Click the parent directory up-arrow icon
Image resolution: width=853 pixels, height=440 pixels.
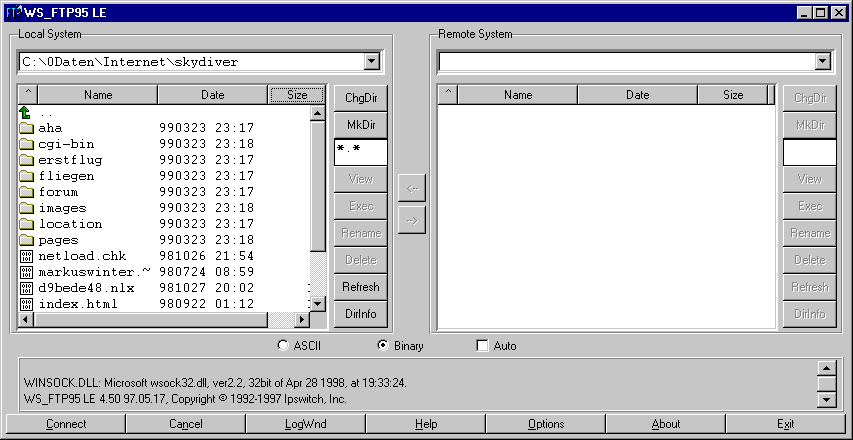[26, 112]
